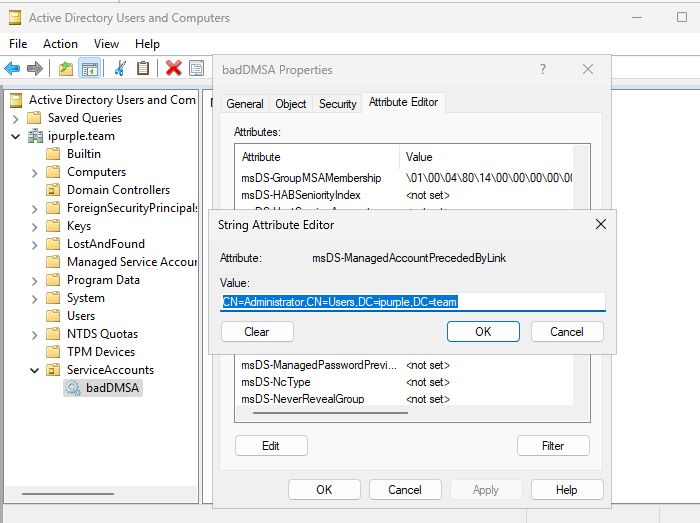
Task: Confirm value with String Attribute Editor OK
Action: point(483,332)
